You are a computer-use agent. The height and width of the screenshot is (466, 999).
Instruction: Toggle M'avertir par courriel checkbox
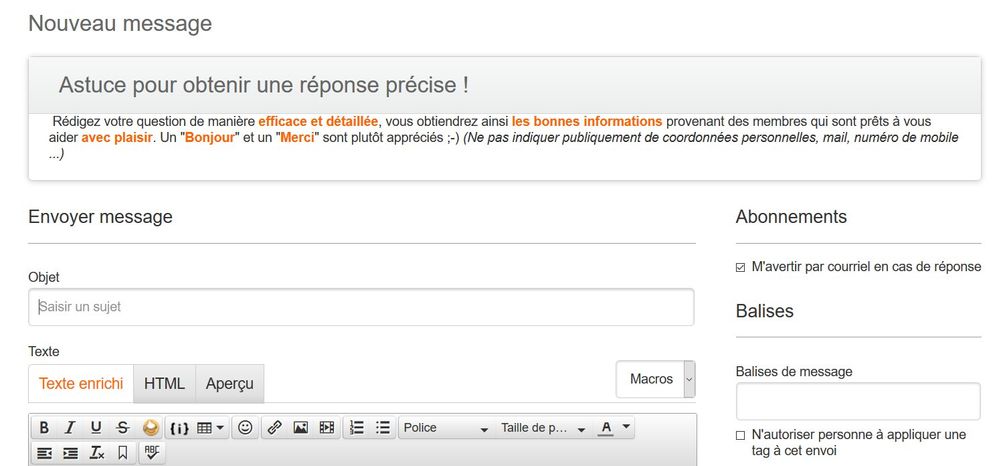(x=740, y=268)
